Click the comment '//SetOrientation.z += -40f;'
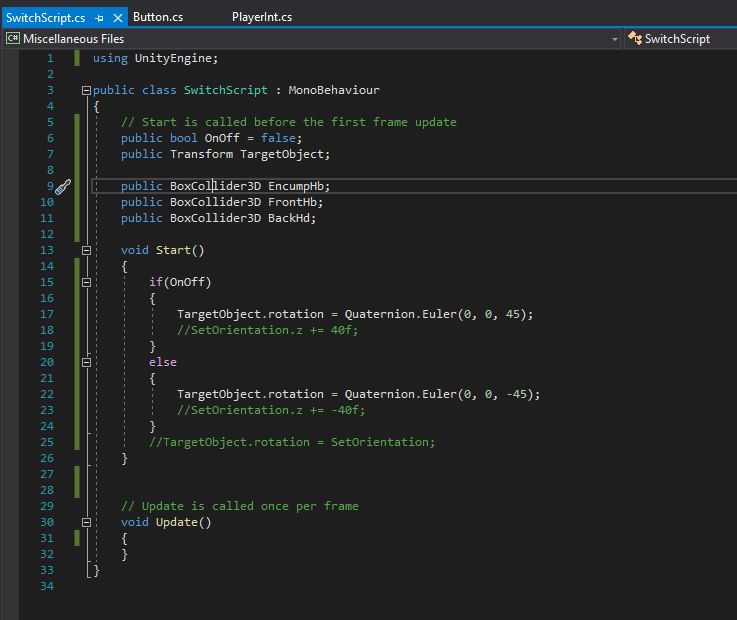This screenshot has height=620, width=737. coord(271,410)
